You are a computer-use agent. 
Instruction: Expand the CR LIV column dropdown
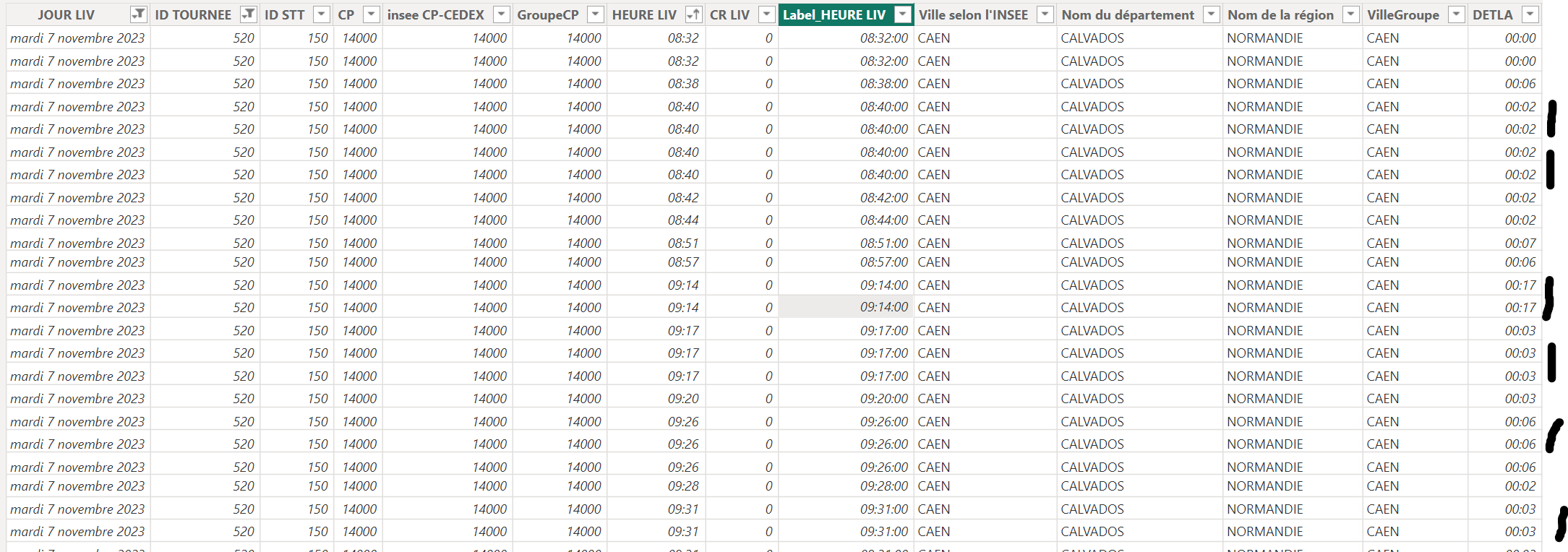click(x=766, y=14)
